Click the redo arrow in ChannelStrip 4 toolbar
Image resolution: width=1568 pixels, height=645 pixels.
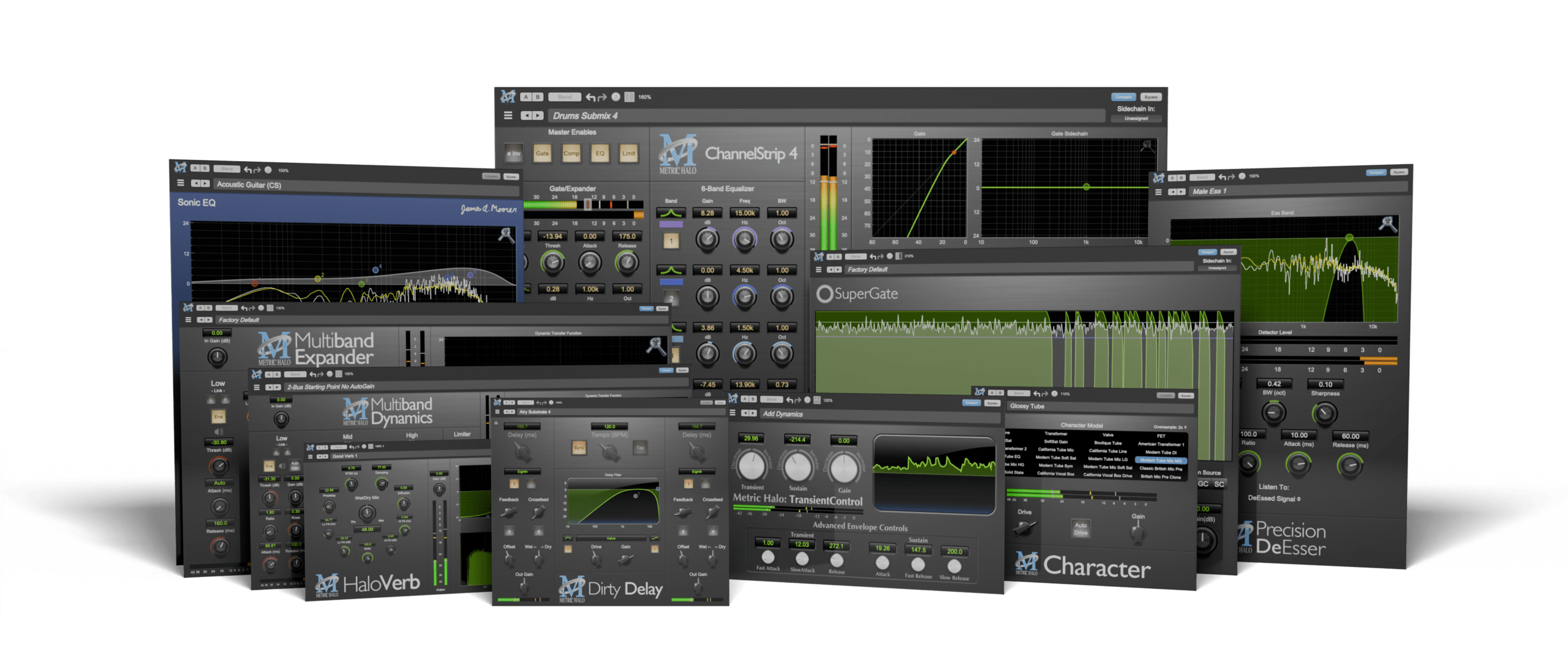click(x=602, y=97)
